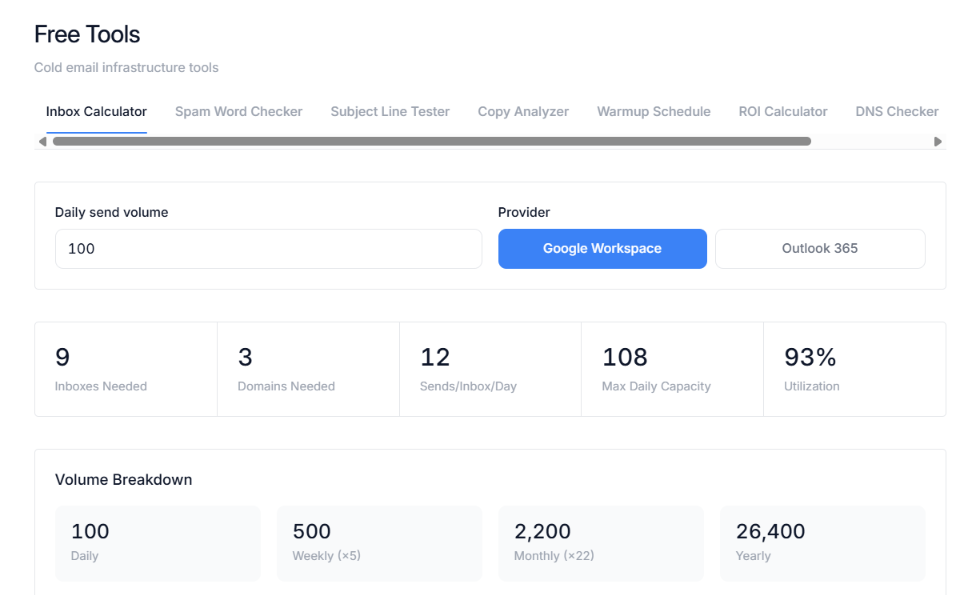Click the Free Tools page title
Viewport: 974px width, 595px height.
click(87, 35)
